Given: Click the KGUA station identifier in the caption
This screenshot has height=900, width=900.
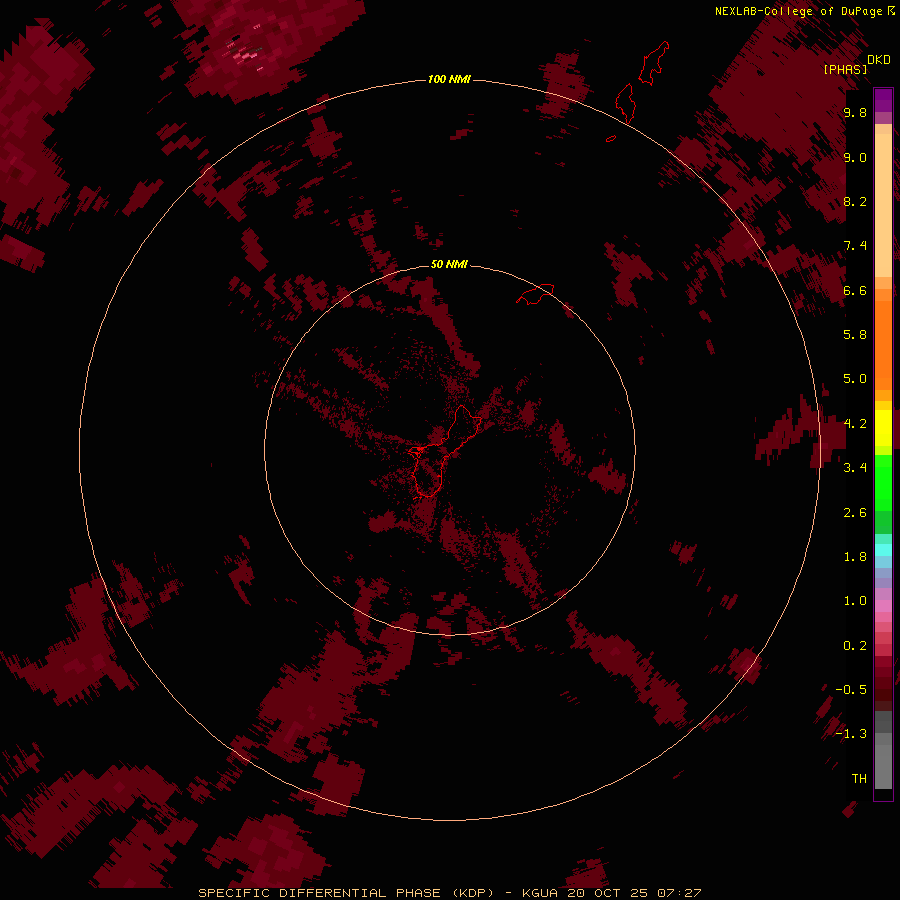Looking at the screenshot, I should click(x=540, y=893).
